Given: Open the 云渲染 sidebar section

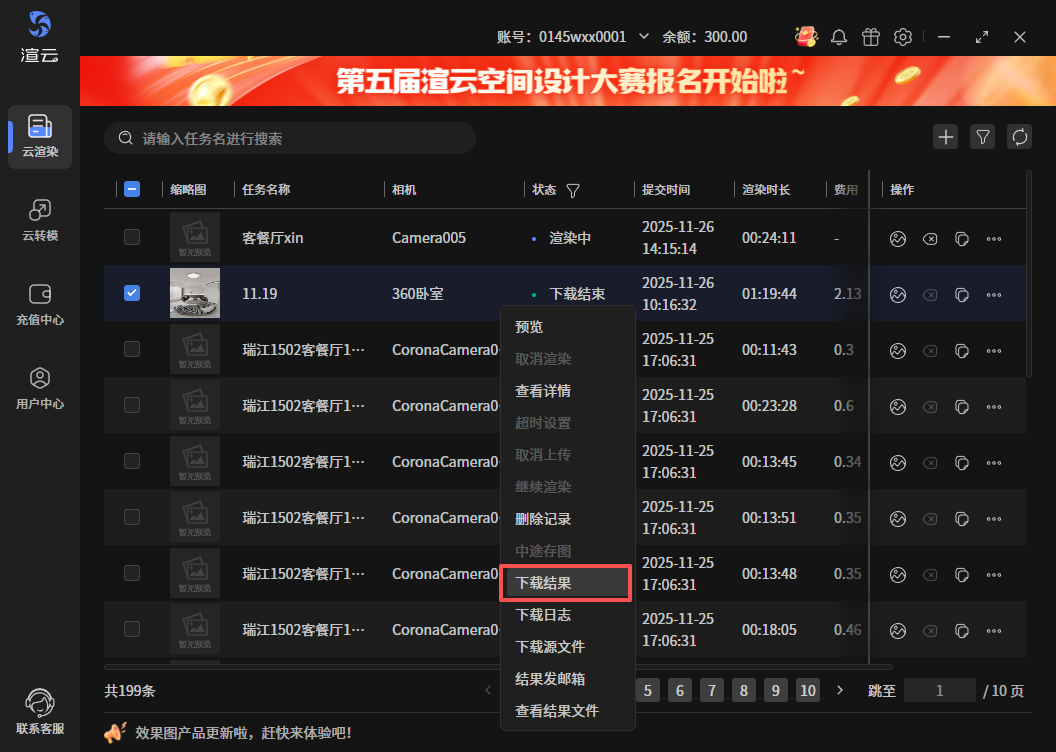Looking at the screenshot, I should [40, 136].
